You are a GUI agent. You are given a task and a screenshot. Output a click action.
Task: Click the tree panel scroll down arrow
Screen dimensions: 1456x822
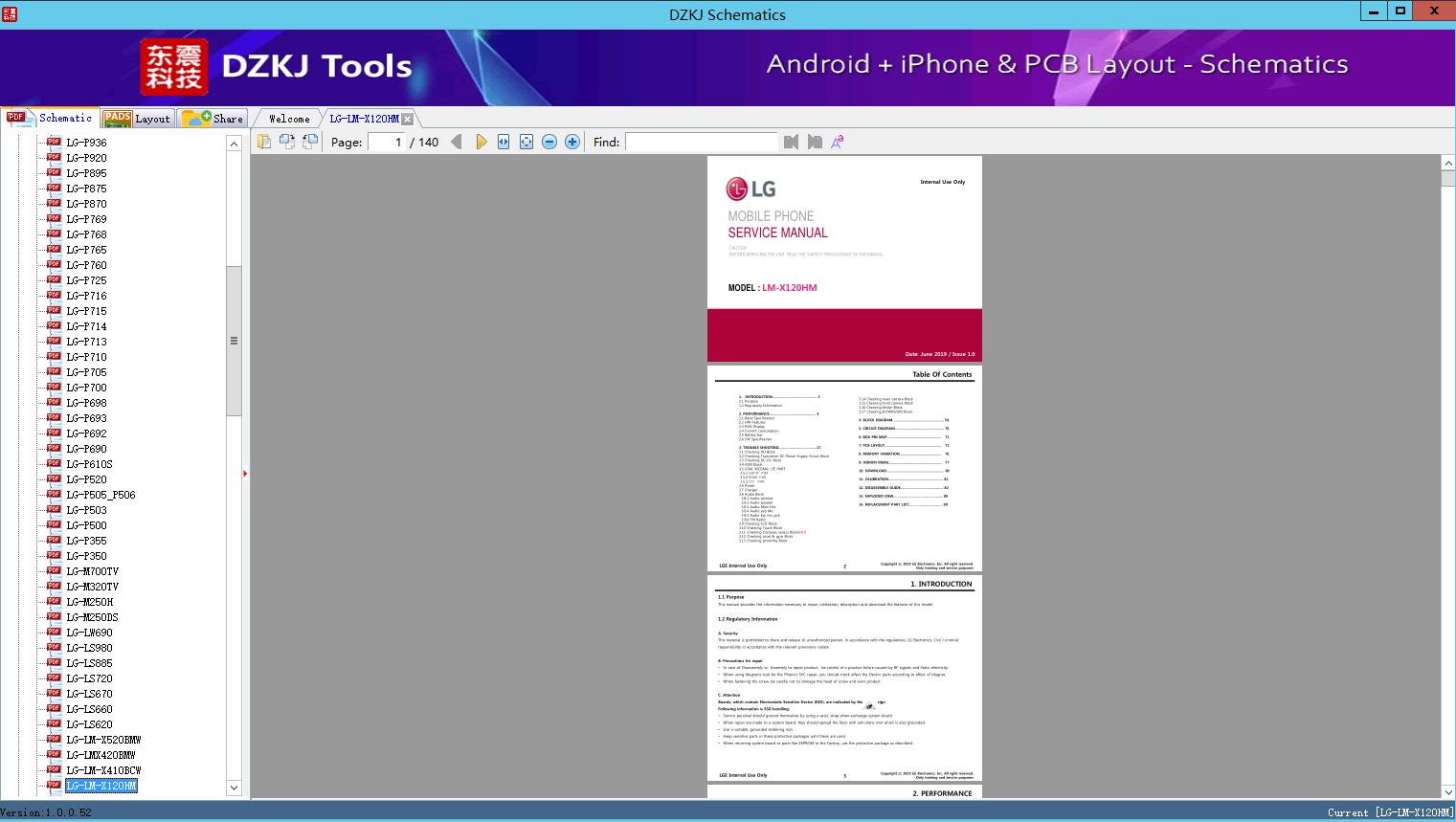234,789
